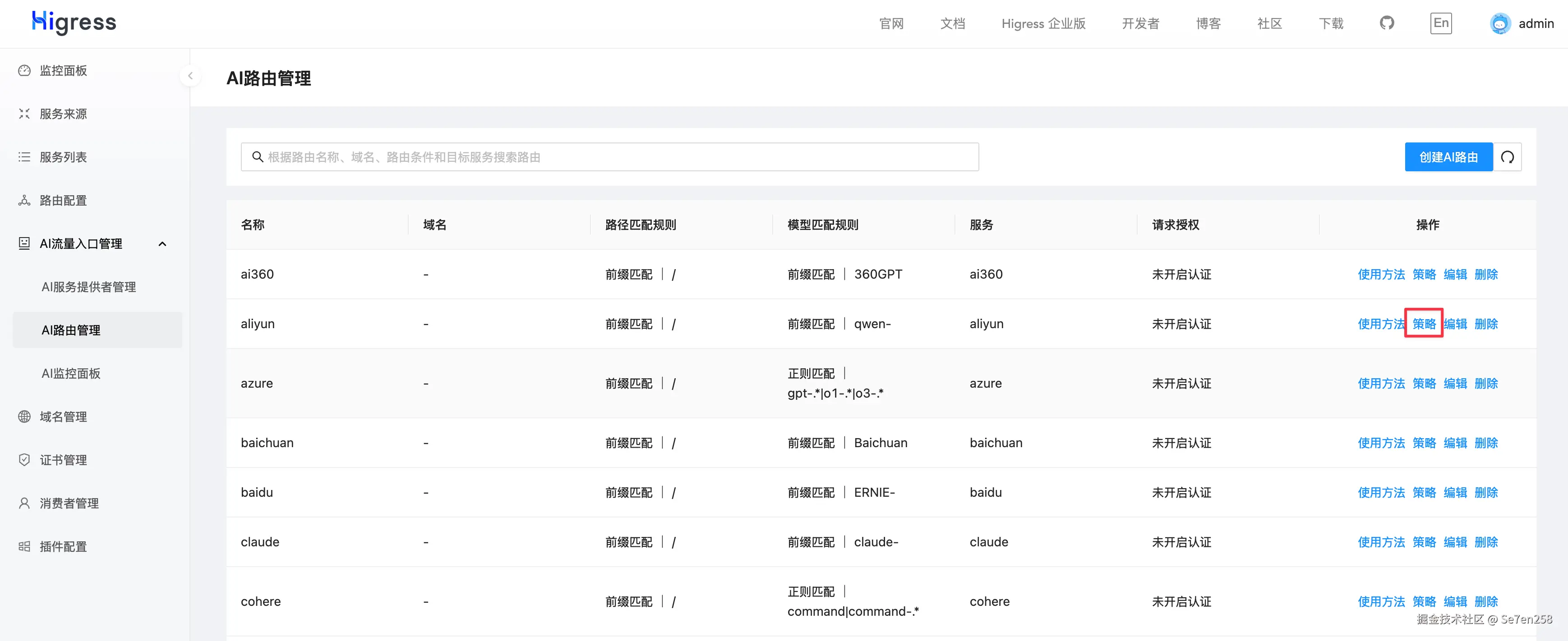The image size is (1568, 641).
Task: Open 监控面板 from sidebar
Action: pos(63,71)
